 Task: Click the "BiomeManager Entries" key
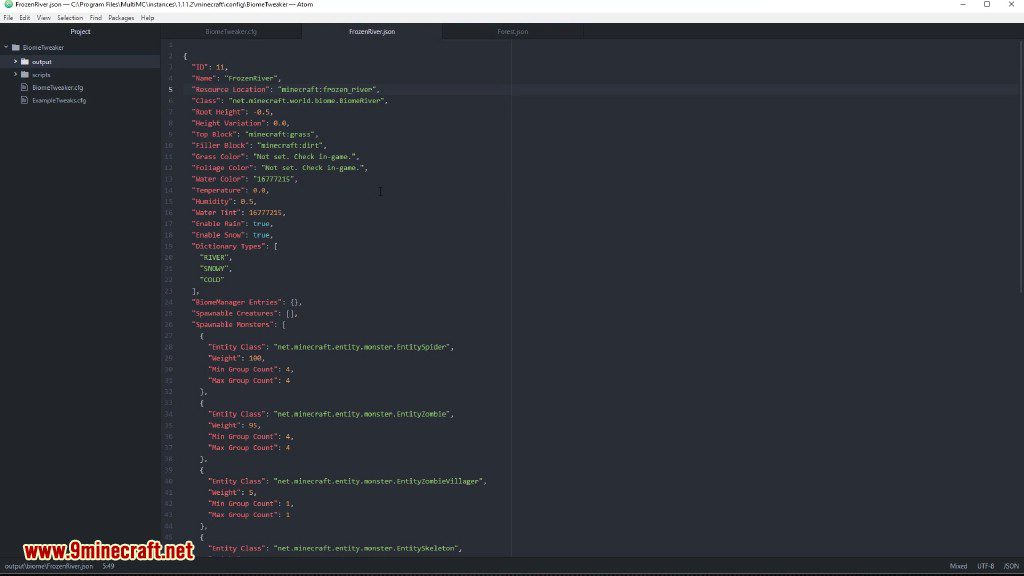(236, 302)
